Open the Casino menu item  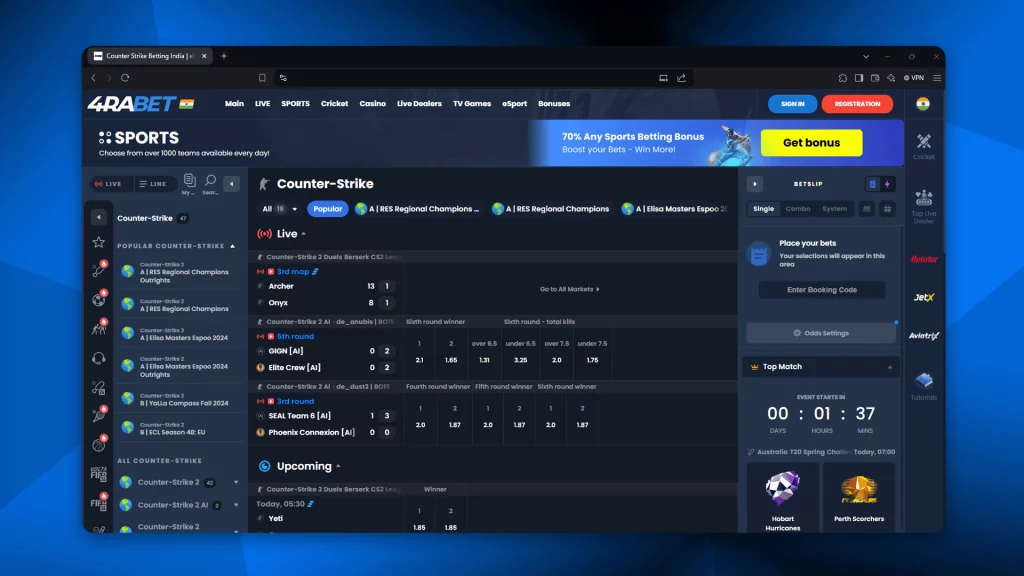tap(372, 104)
